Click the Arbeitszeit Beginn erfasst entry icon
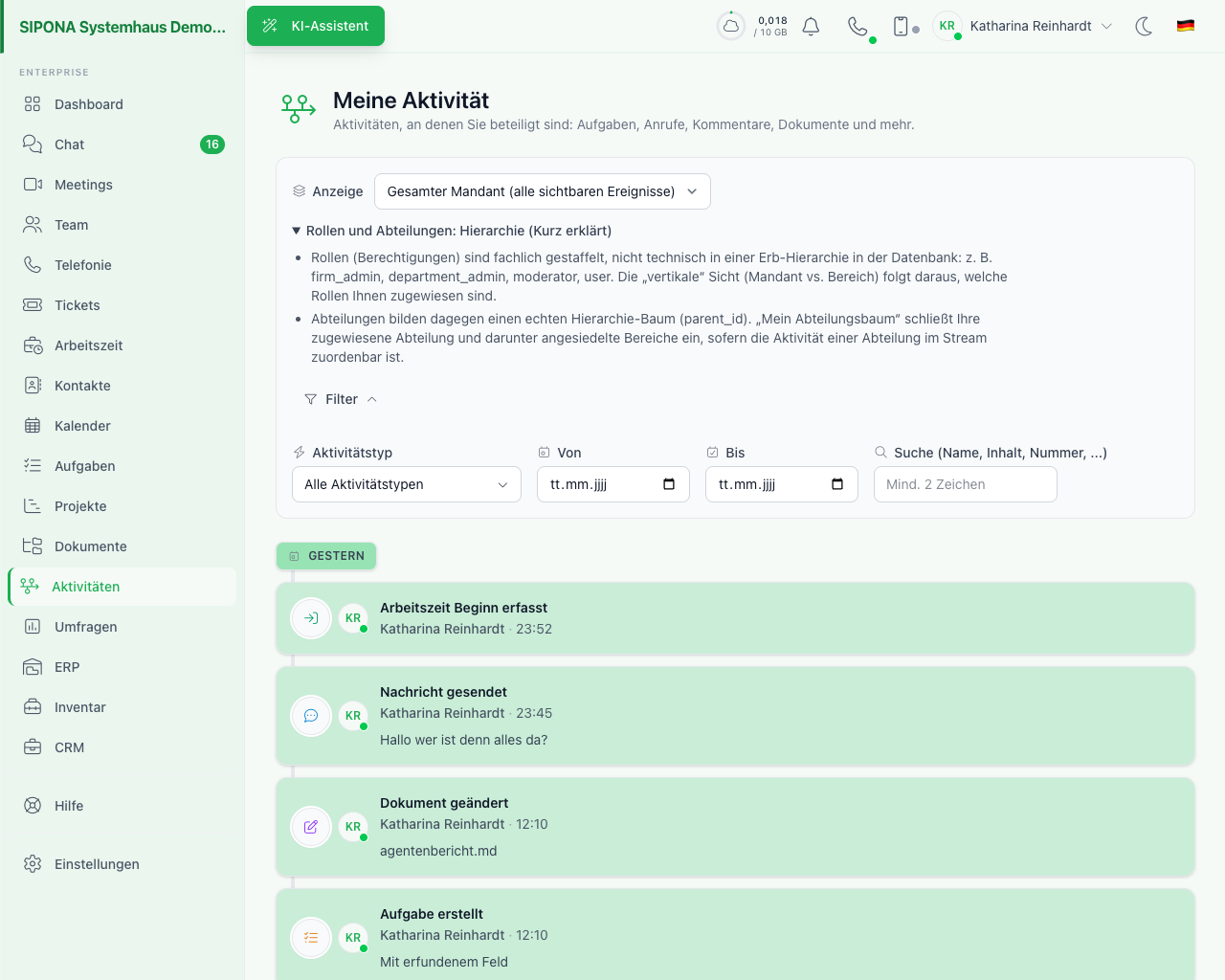This screenshot has width=1225, height=980. pyautogui.click(x=311, y=618)
